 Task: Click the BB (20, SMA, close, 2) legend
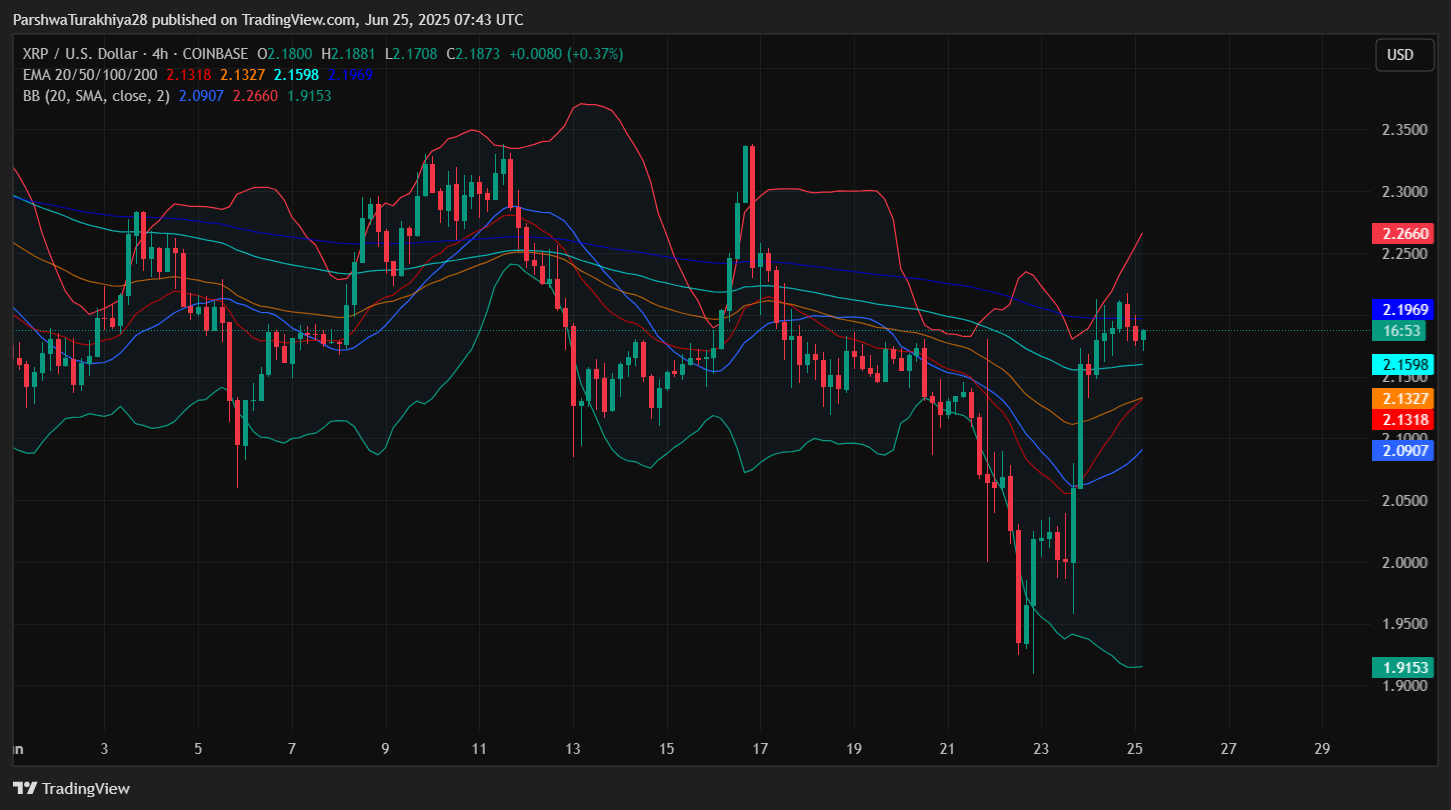pyautogui.click(x=96, y=96)
